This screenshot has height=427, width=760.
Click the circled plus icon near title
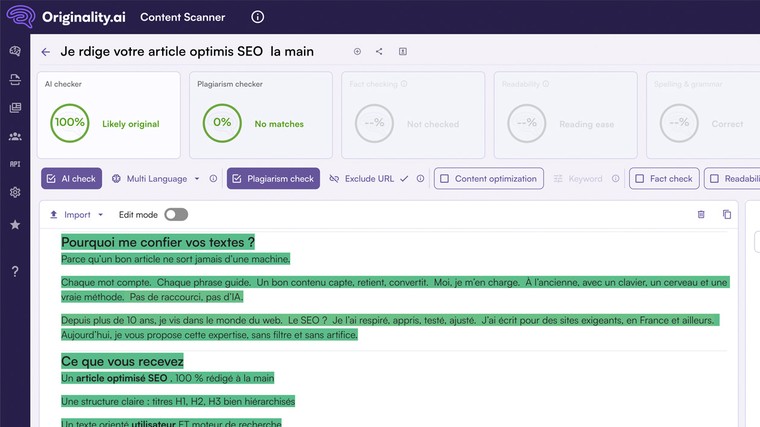coord(357,51)
